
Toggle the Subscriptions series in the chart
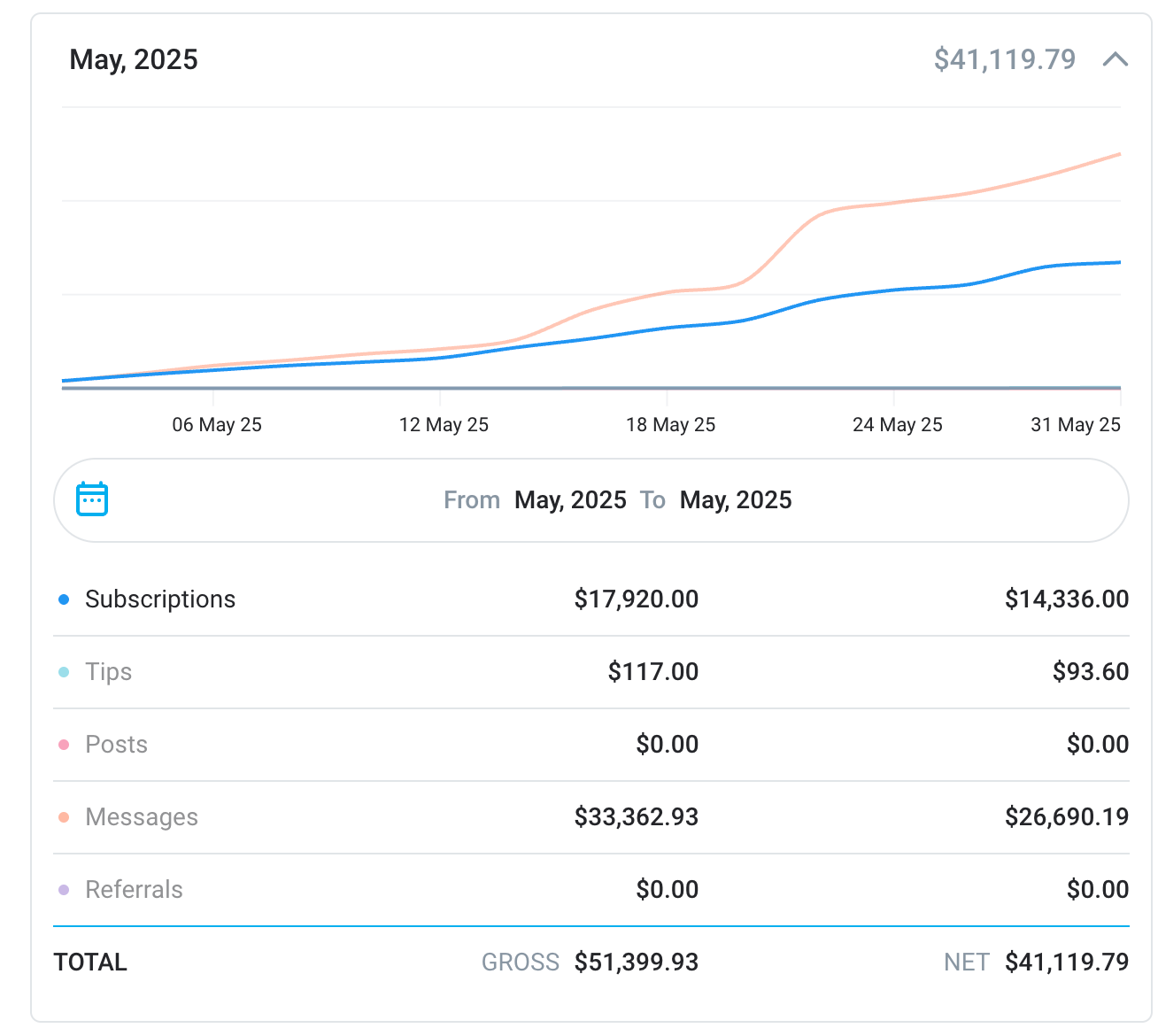(159, 599)
